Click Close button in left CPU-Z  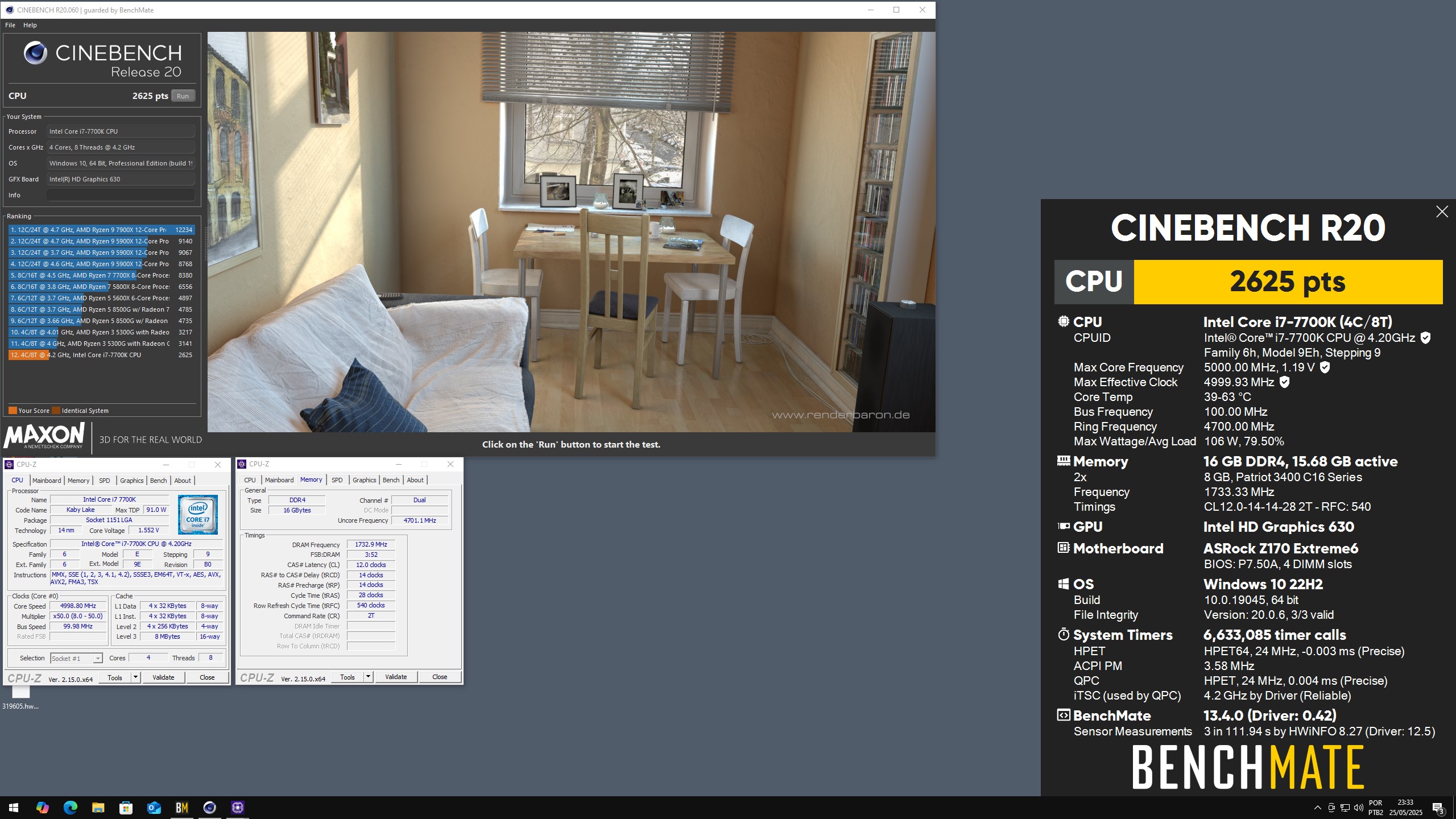(207, 677)
